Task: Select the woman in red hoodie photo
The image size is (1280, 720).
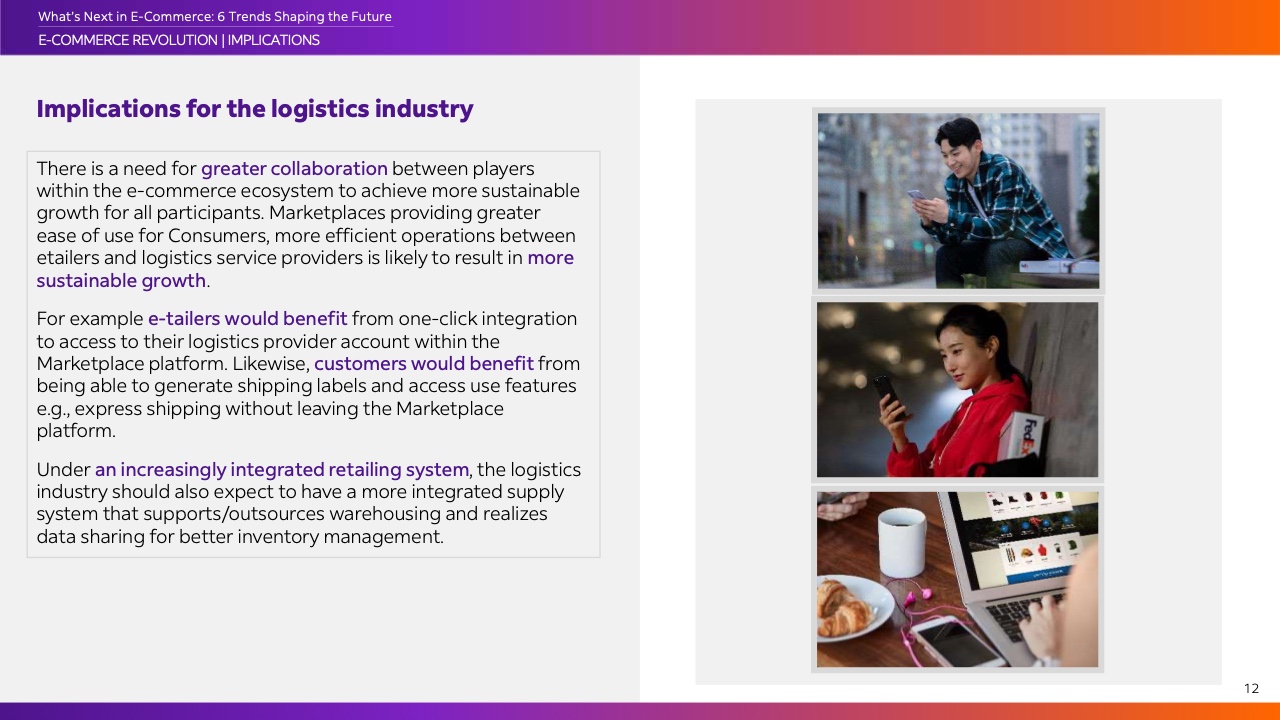Action: point(957,389)
